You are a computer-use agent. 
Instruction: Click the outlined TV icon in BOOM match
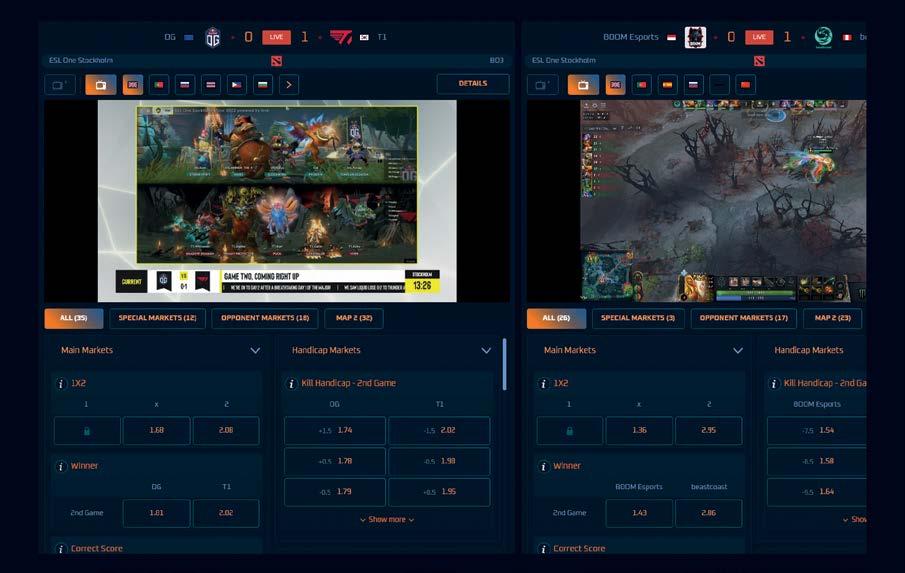pyautogui.click(x=543, y=85)
